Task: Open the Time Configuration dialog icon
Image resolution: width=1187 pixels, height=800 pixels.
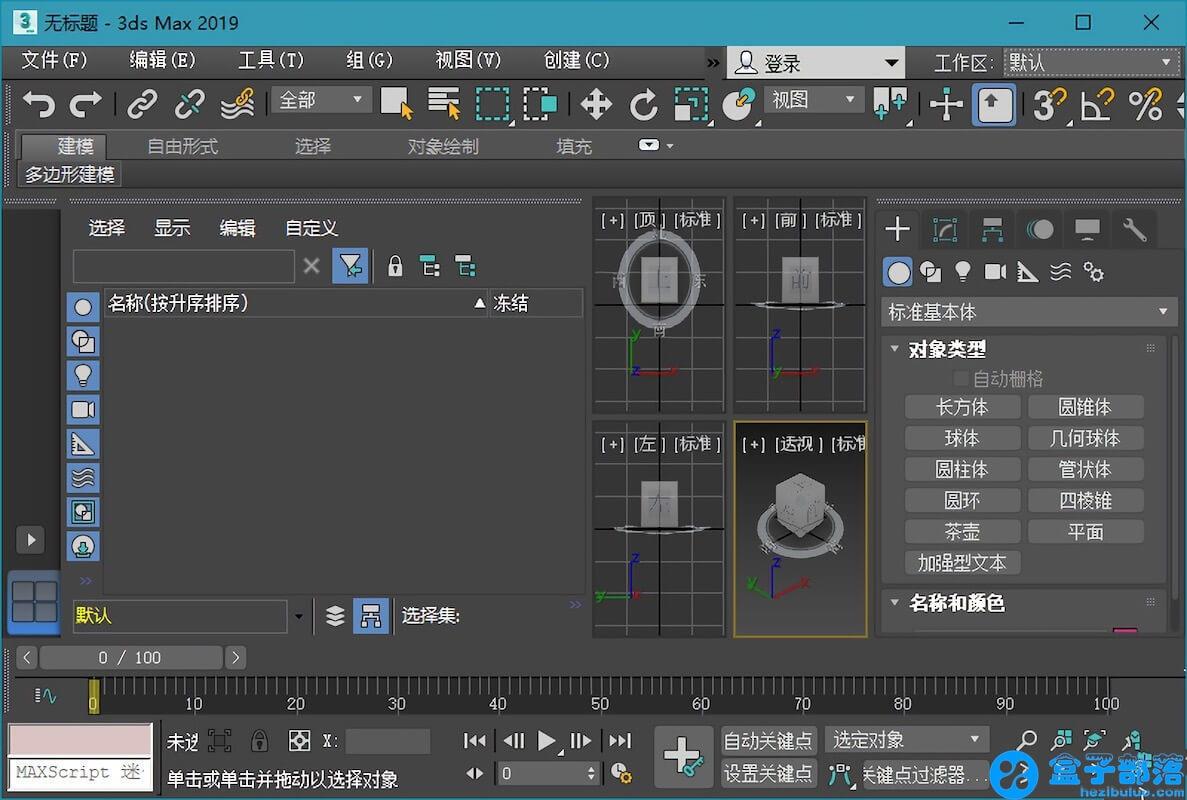Action: 621,773
